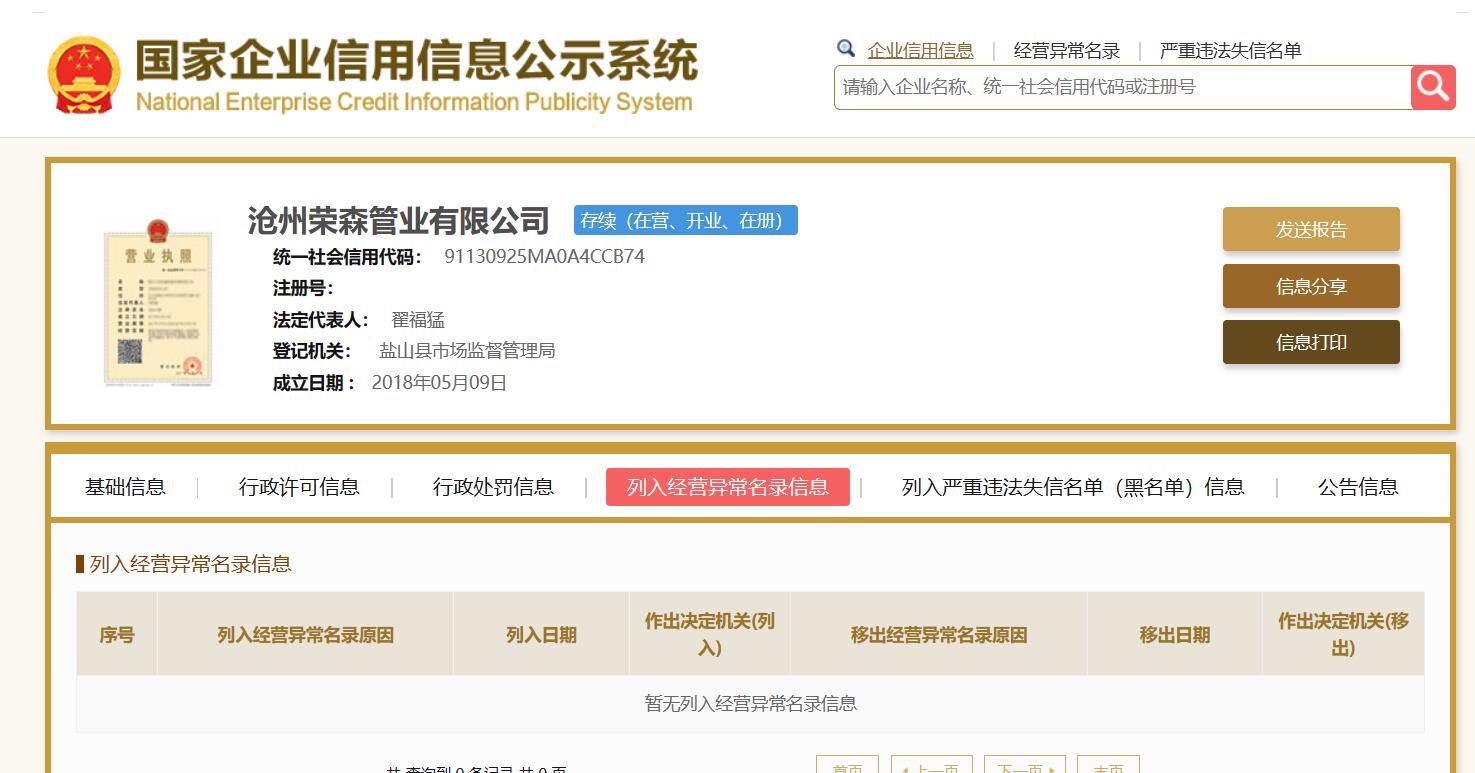Image resolution: width=1475 pixels, height=773 pixels.
Task: Click the registration authority 盐山县市场监督管理局
Action: point(467,351)
